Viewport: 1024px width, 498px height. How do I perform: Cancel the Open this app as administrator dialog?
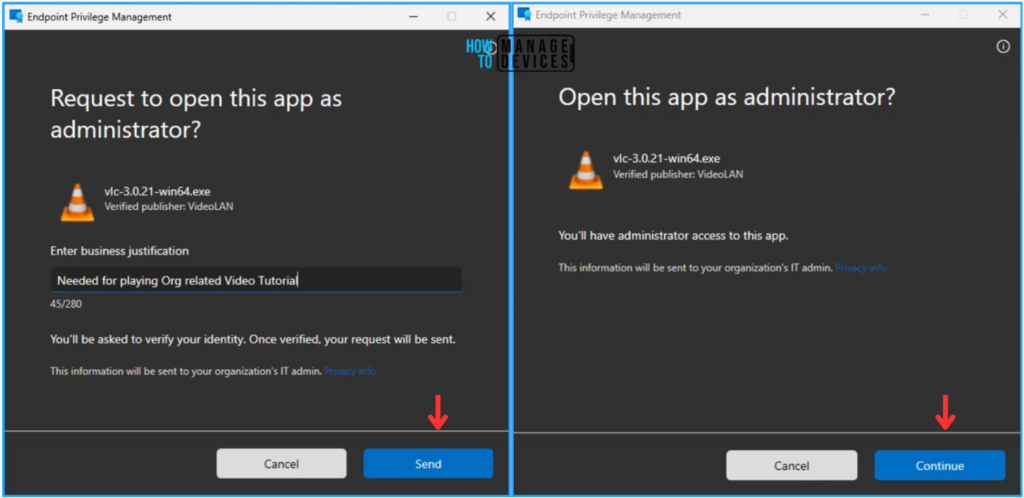point(792,465)
